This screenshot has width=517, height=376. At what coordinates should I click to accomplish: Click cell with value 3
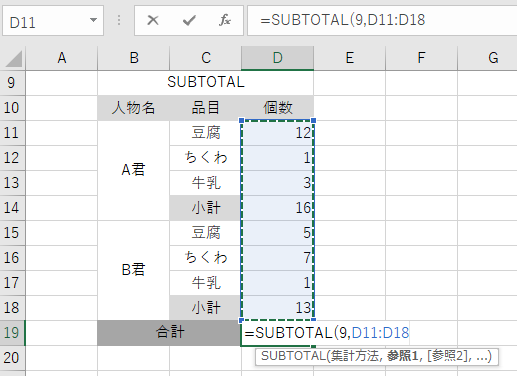pos(278,183)
